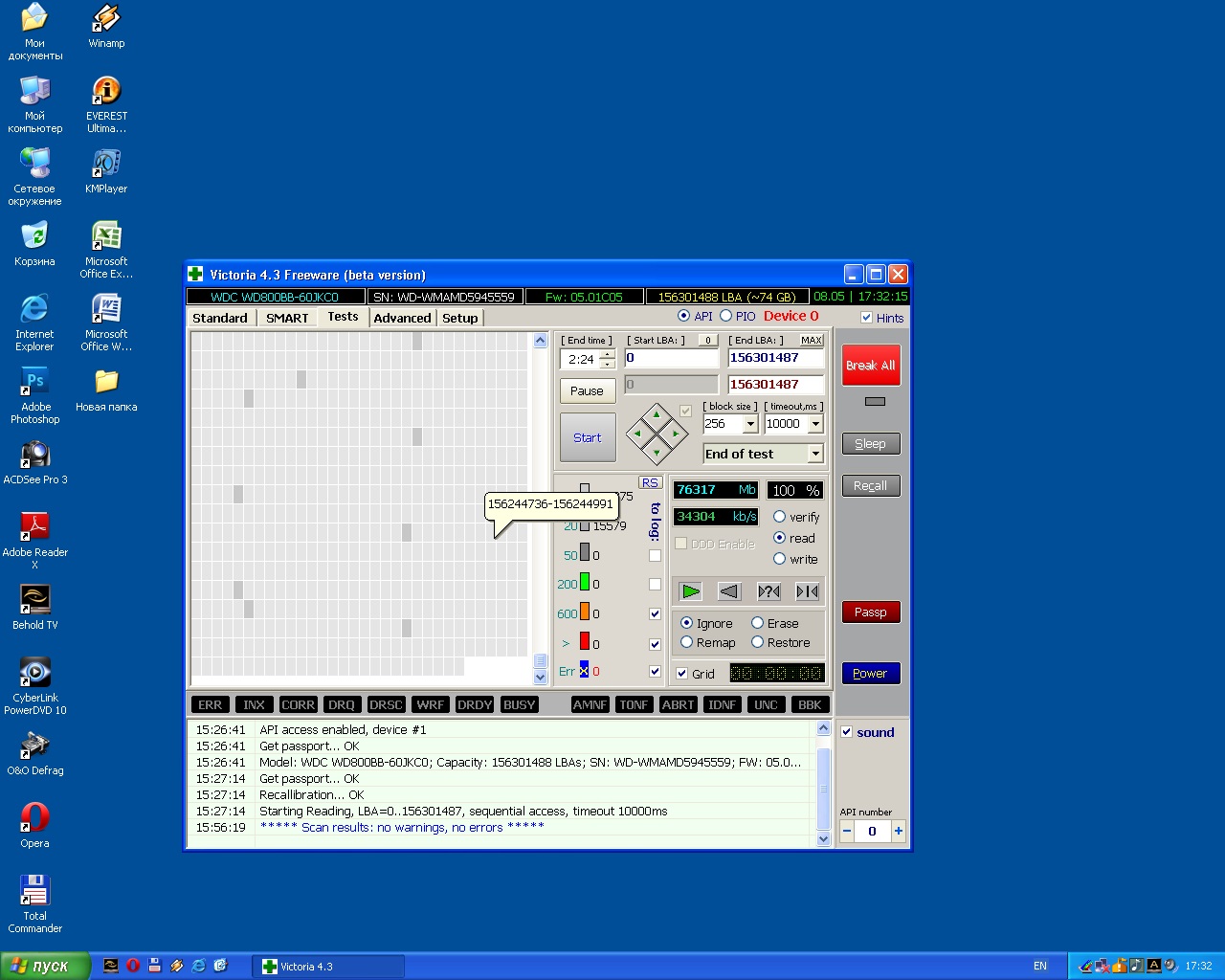
Task: Select the verify test mode
Action: (780, 517)
